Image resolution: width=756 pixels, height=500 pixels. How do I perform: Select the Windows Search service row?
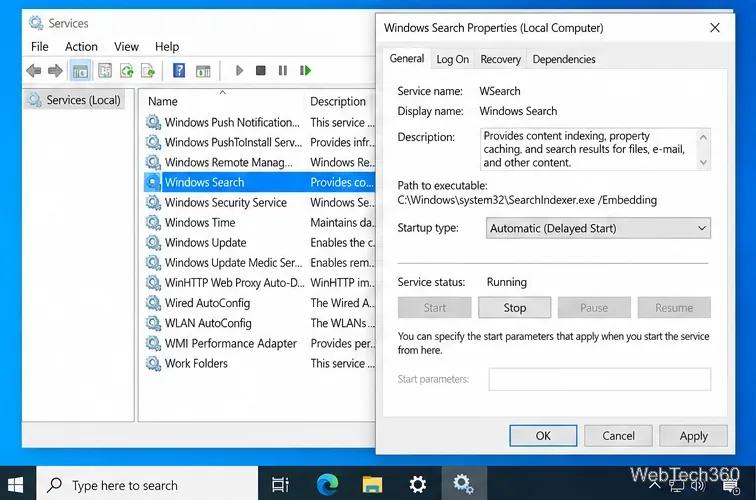(259, 182)
